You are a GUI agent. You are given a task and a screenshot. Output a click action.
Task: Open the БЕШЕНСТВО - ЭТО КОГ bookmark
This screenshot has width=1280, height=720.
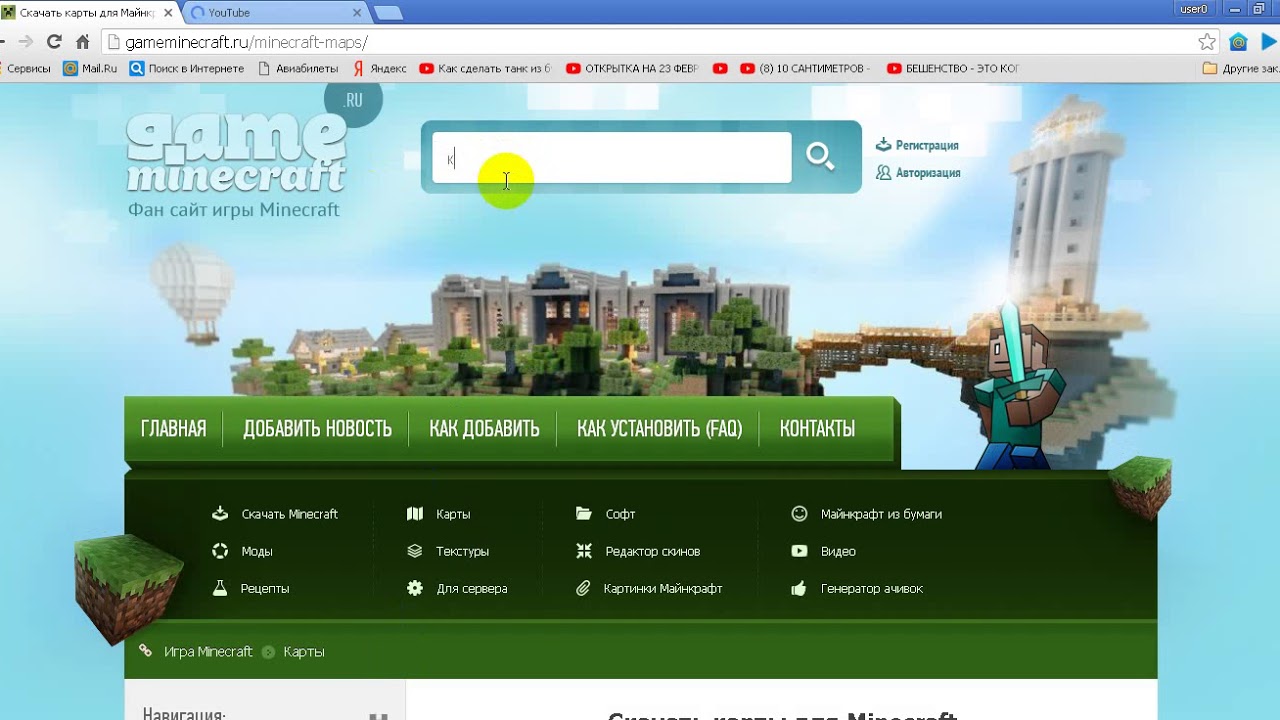click(x=952, y=68)
